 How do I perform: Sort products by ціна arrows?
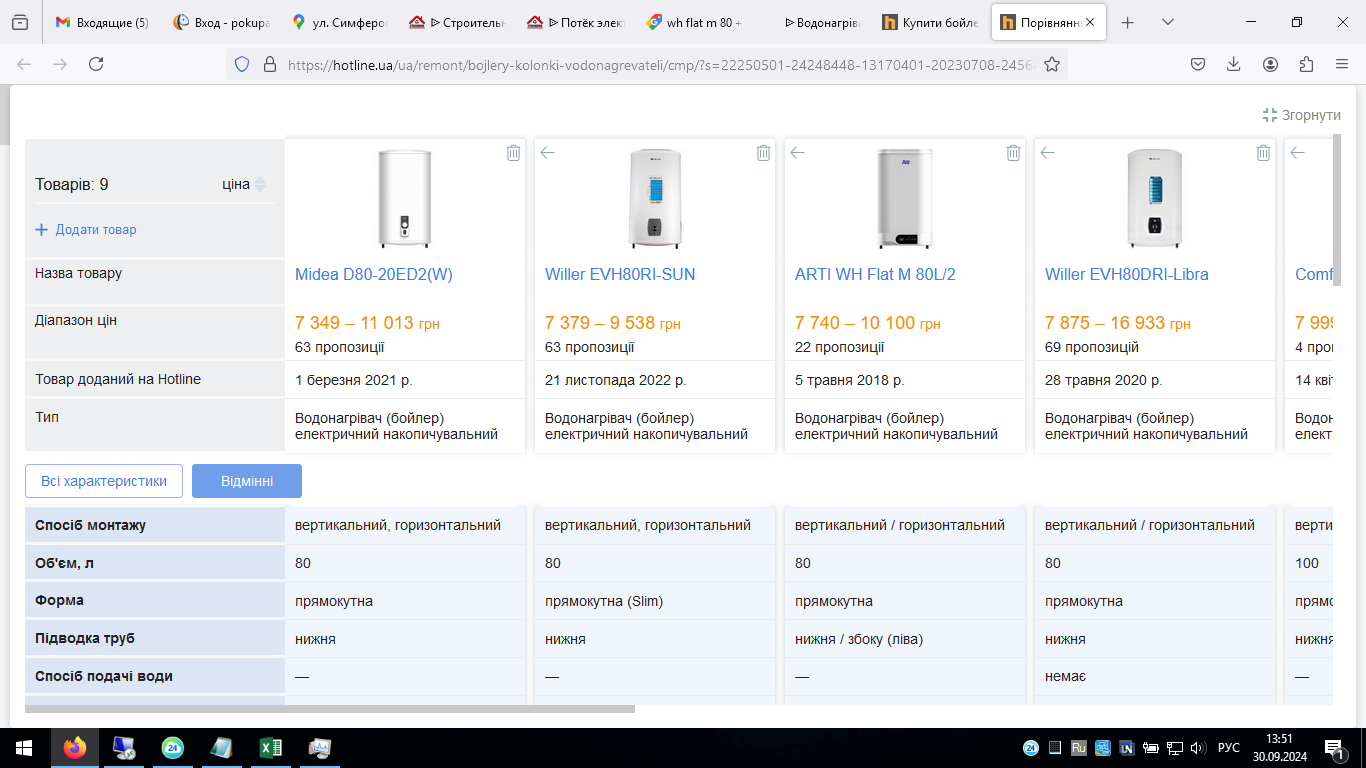[x=260, y=184]
